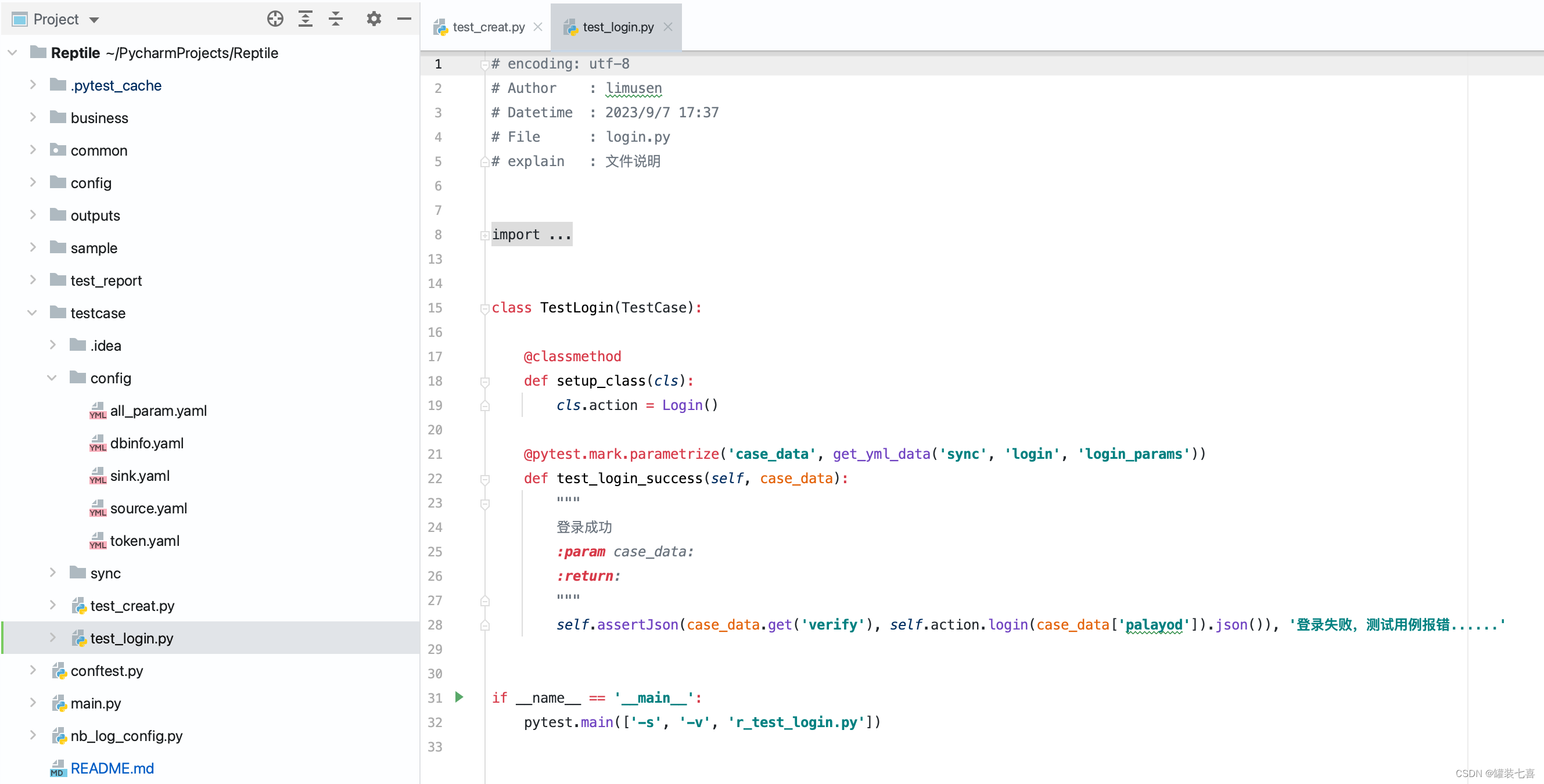
Task: Click the conftest.py Python file icon
Action: [59, 671]
